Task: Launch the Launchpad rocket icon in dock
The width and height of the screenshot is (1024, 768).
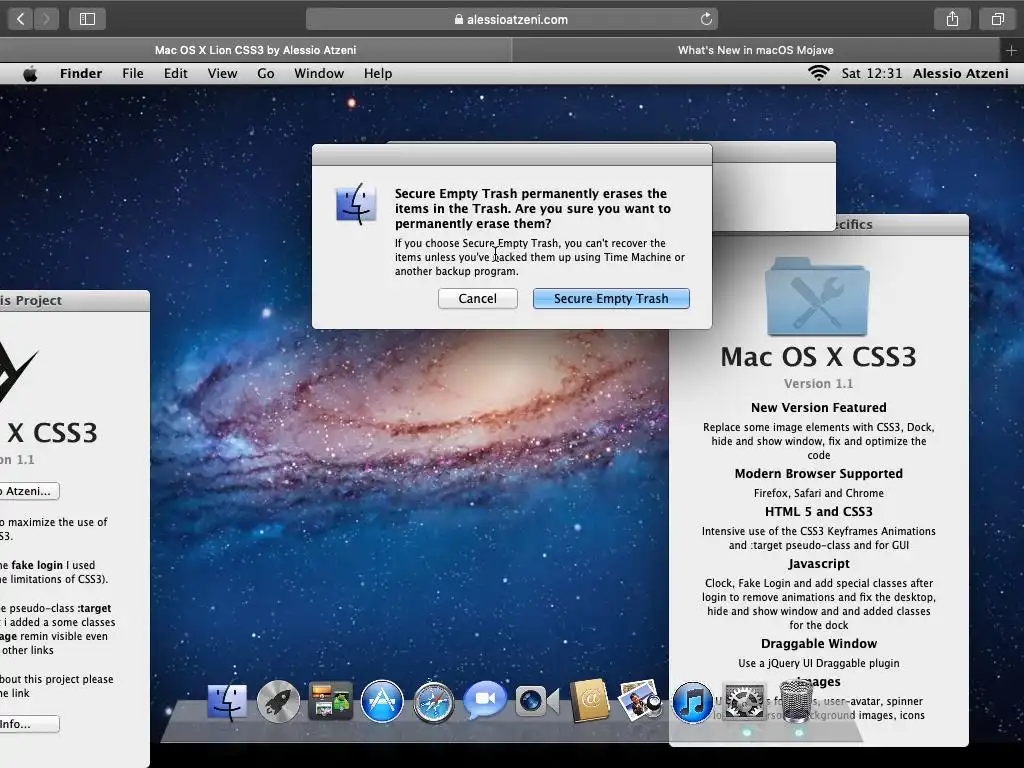Action: pyautogui.click(x=278, y=702)
